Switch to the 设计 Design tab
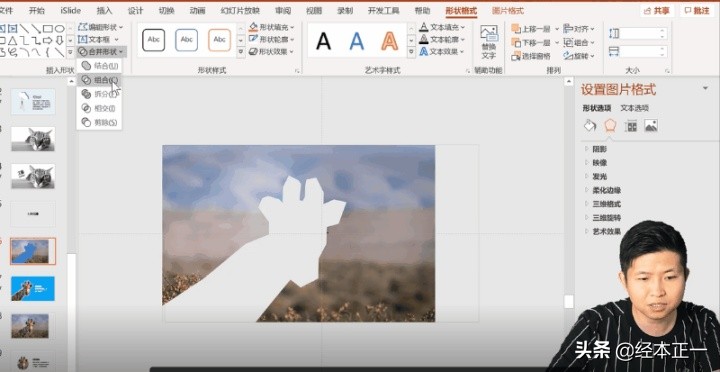Screen dimensions: 720x372 (135, 11)
